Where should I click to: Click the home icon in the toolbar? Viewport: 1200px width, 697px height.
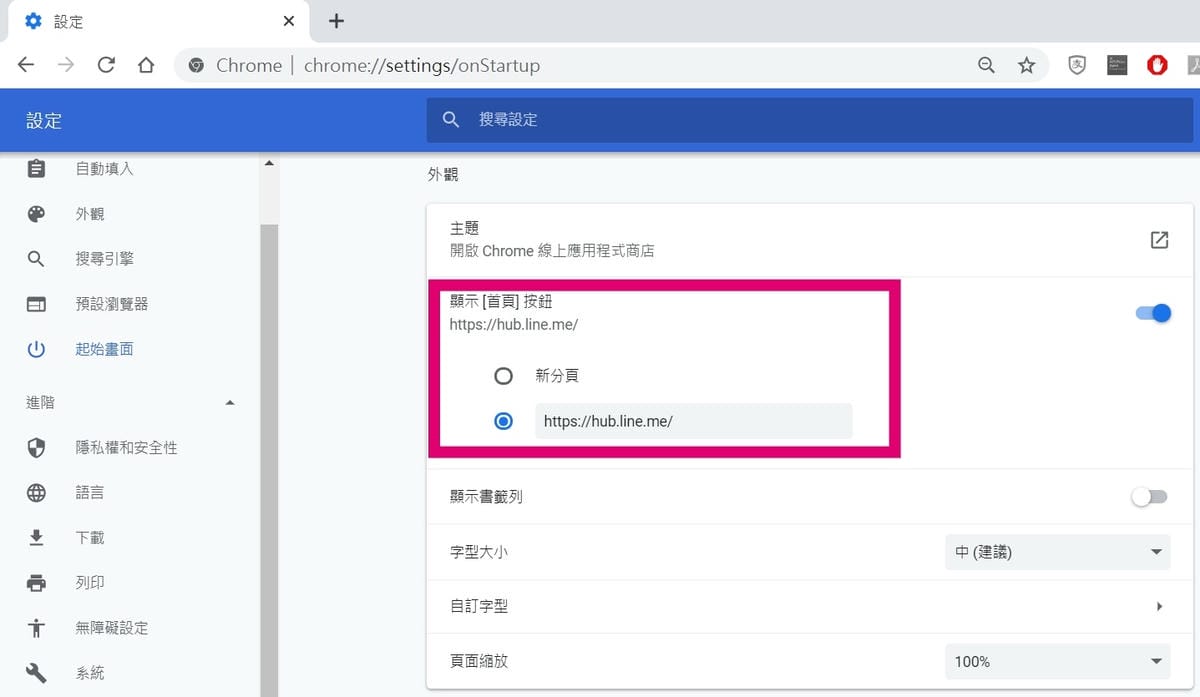pos(146,65)
